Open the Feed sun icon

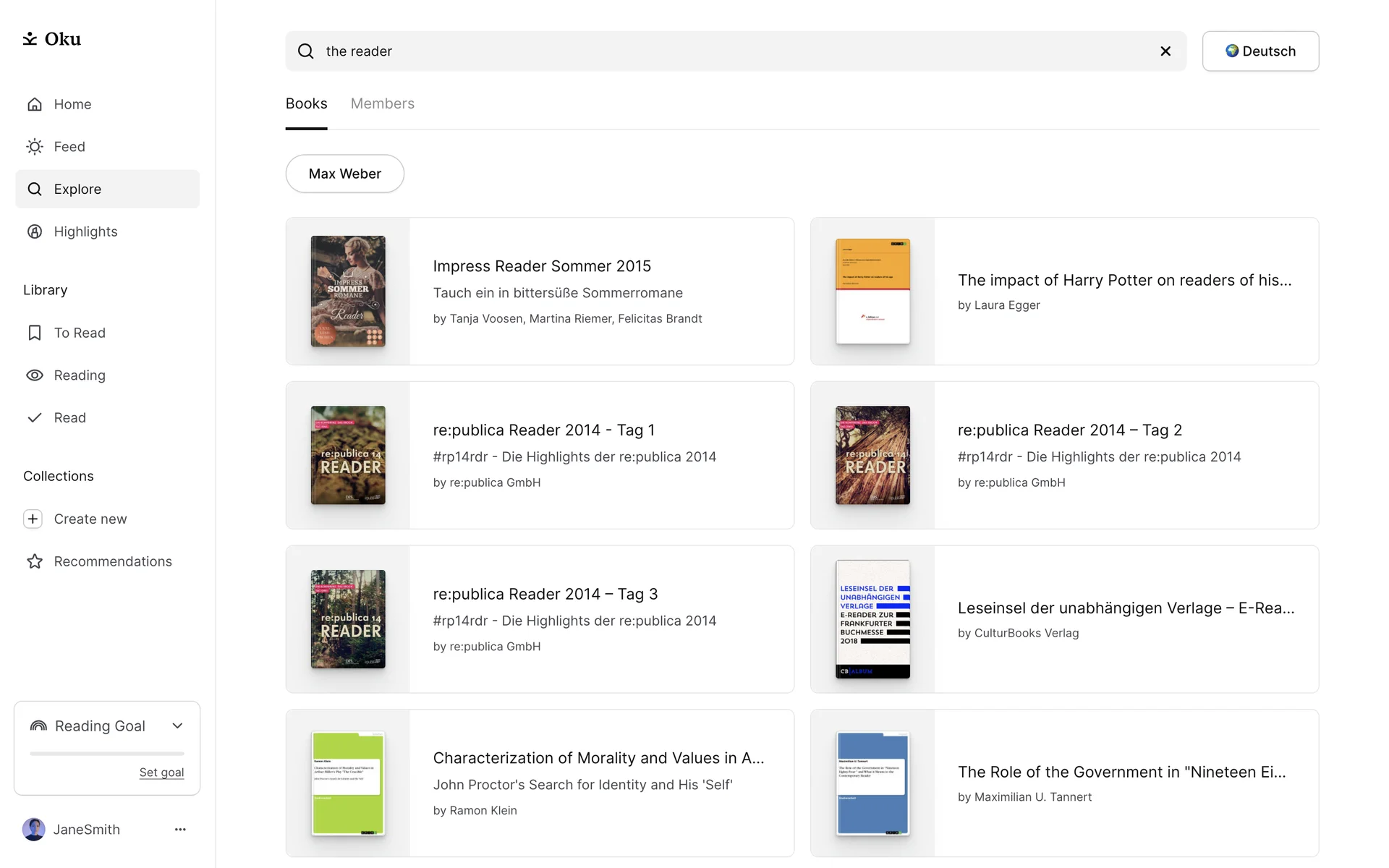pyautogui.click(x=35, y=147)
